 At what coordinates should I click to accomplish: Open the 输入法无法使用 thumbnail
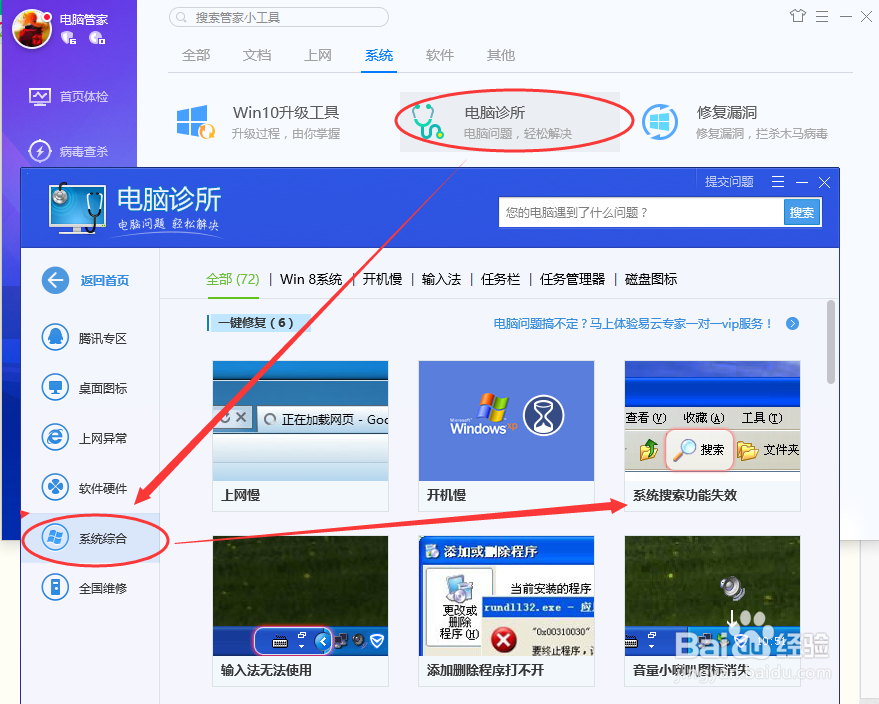click(300, 596)
